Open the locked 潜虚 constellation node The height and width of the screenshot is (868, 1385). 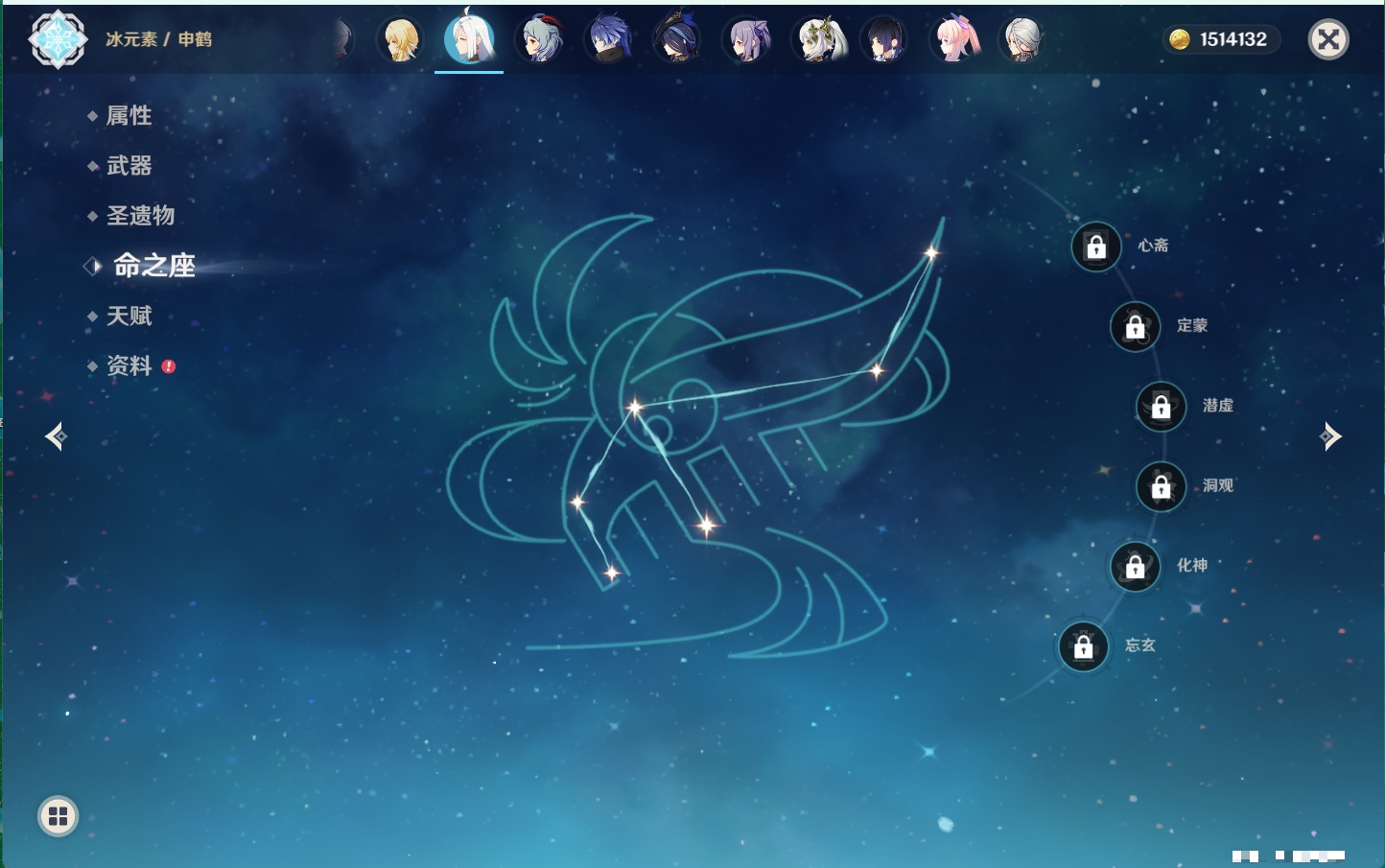(1161, 407)
